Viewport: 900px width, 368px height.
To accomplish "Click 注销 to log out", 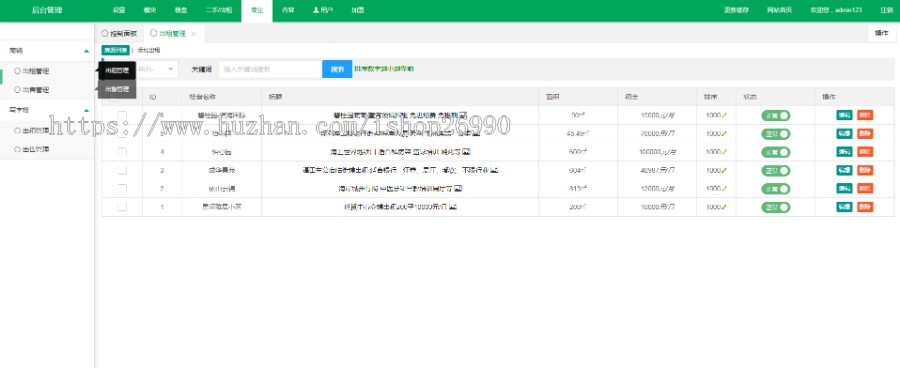I will click(x=886, y=10).
